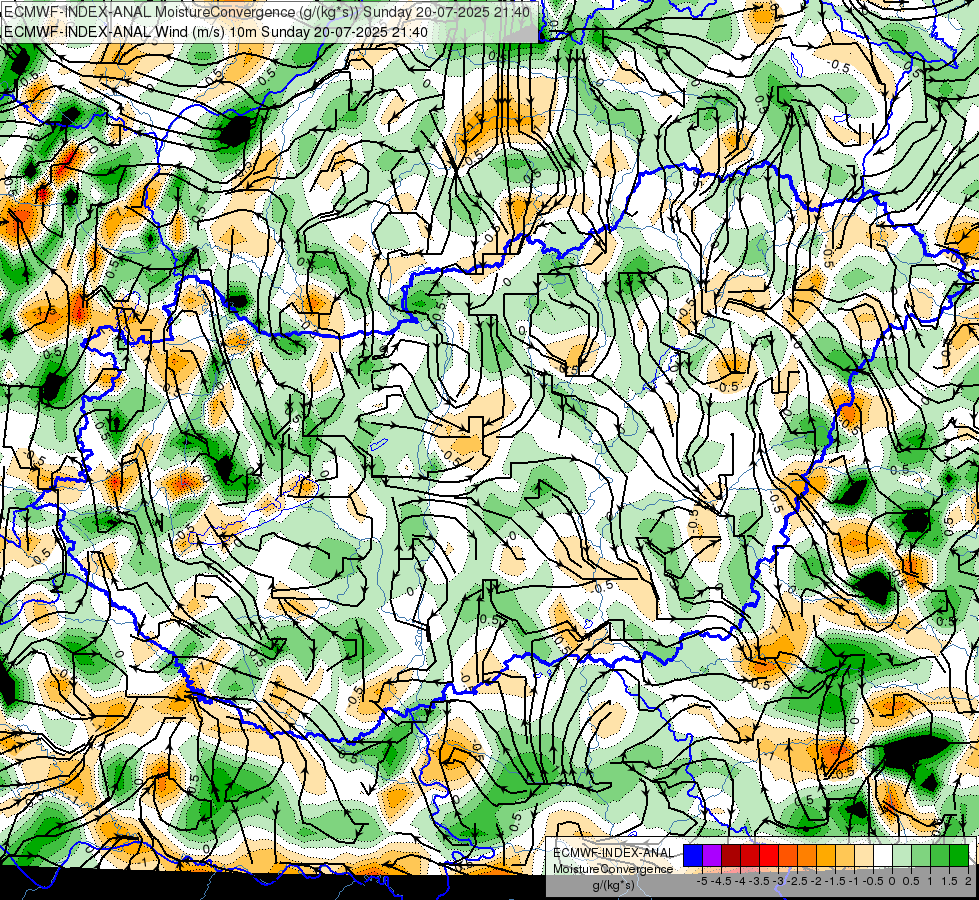Click the -2.5 tick label on the legend scale
The image size is (979, 900).
797,881
